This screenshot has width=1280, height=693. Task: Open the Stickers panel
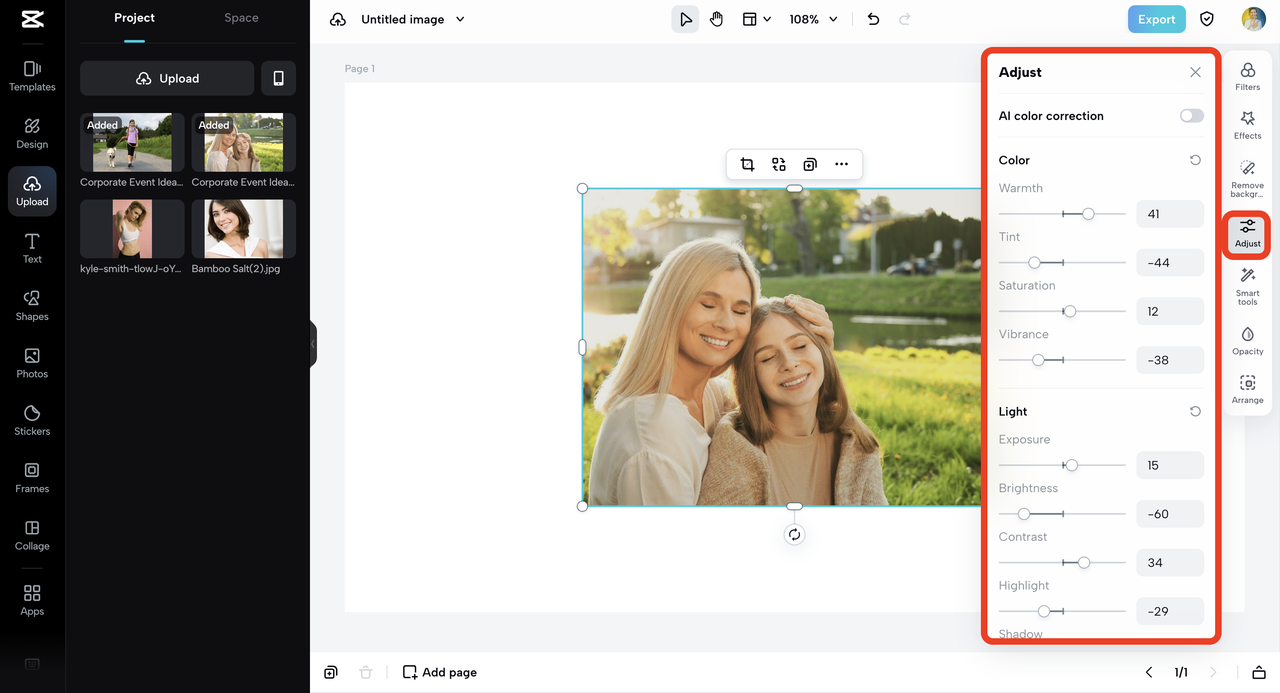coord(32,421)
